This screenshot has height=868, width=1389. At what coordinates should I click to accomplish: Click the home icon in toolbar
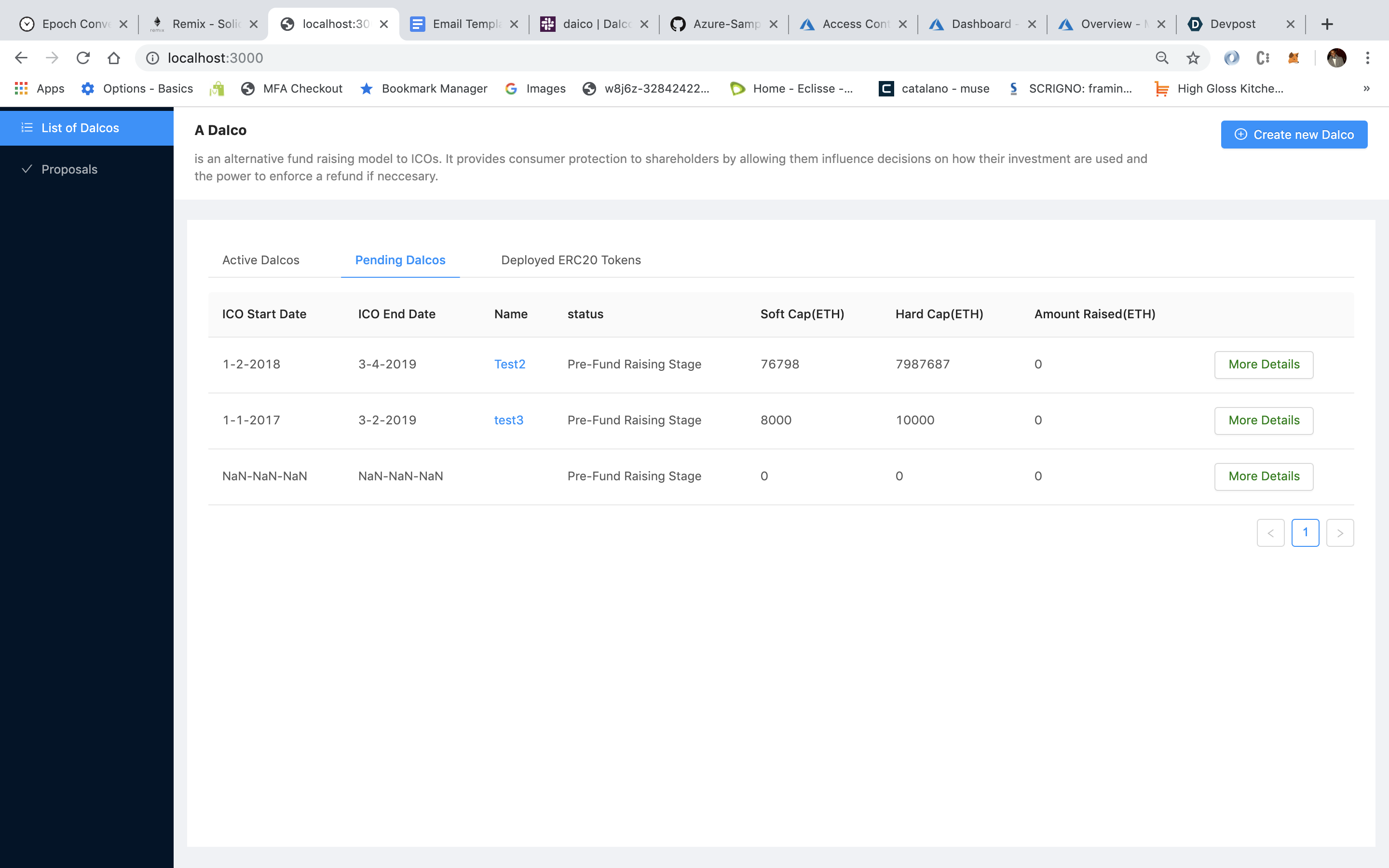click(114, 58)
